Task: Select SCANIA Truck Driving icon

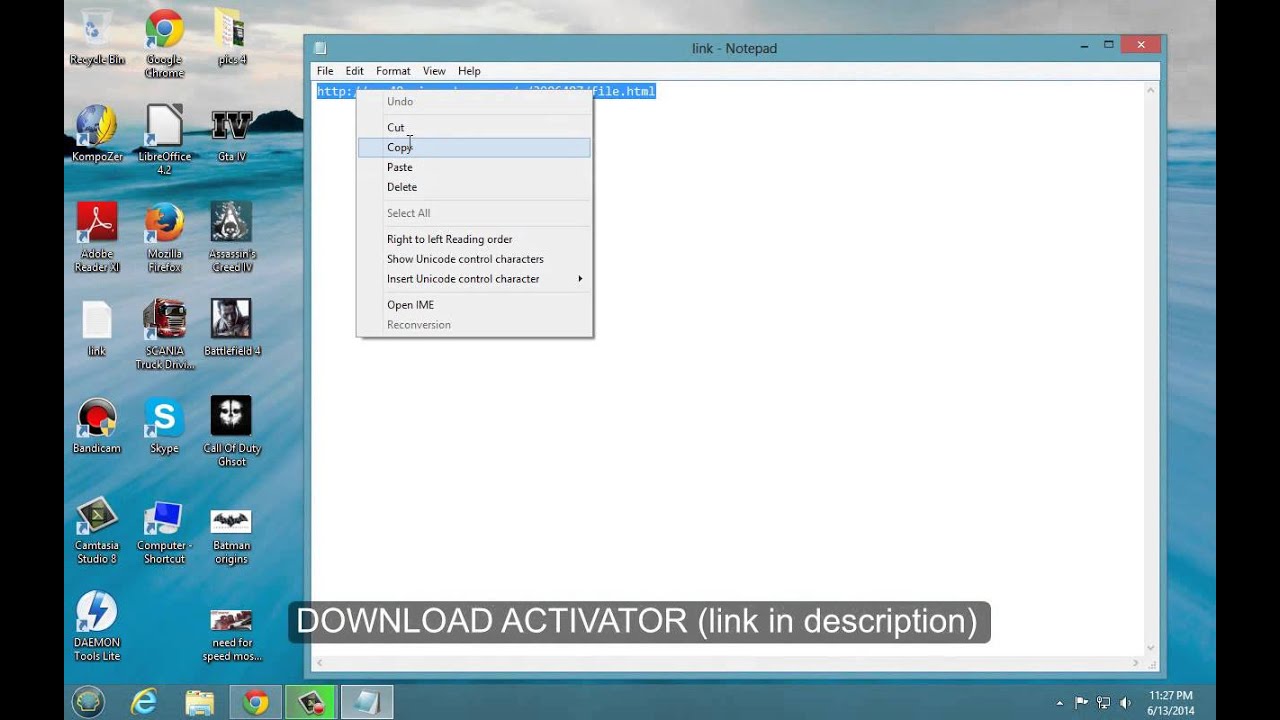Action: (x=164, y=335)
